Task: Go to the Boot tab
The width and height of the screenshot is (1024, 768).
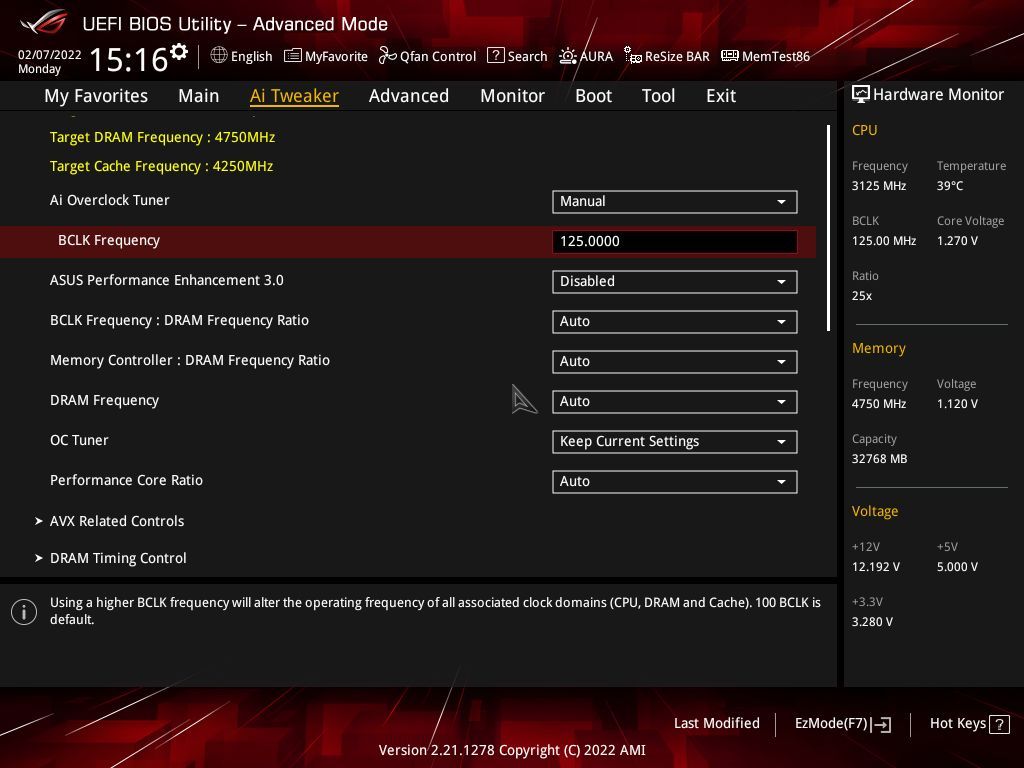Action: (x=594, y=96)
